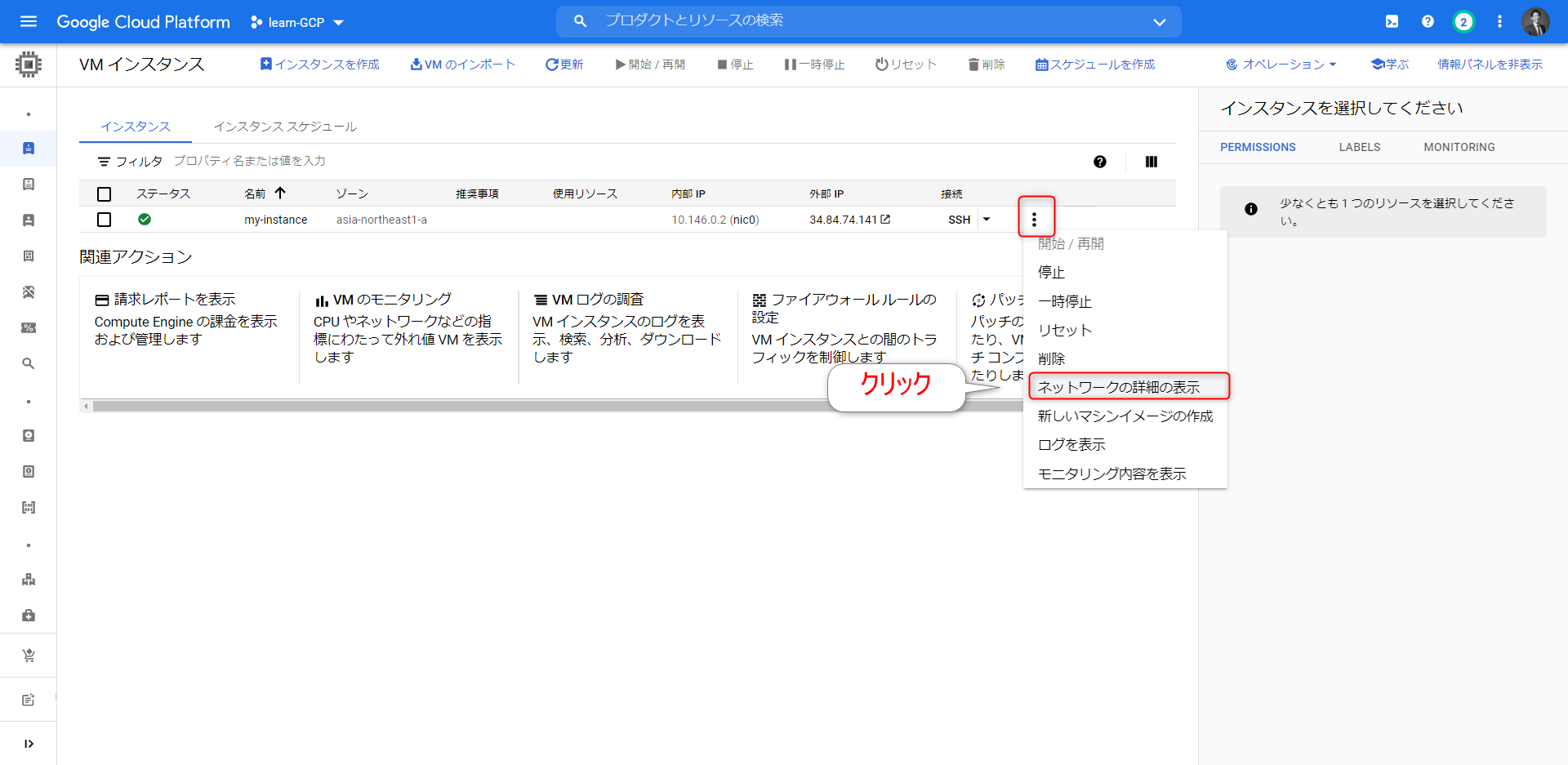Check the checkbox for my-instance row
1568x765 pixels.
(x=104, y=220)
